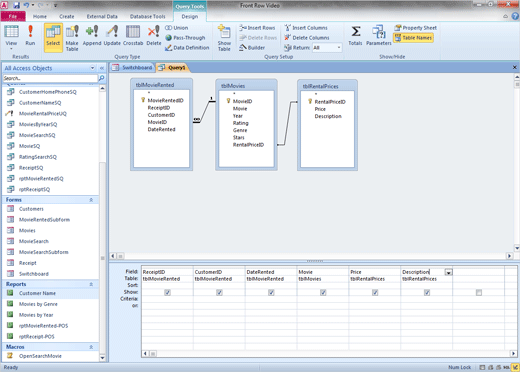Collapse the Forms group
This screenshot has width=520, height=372.
[91, 200]
